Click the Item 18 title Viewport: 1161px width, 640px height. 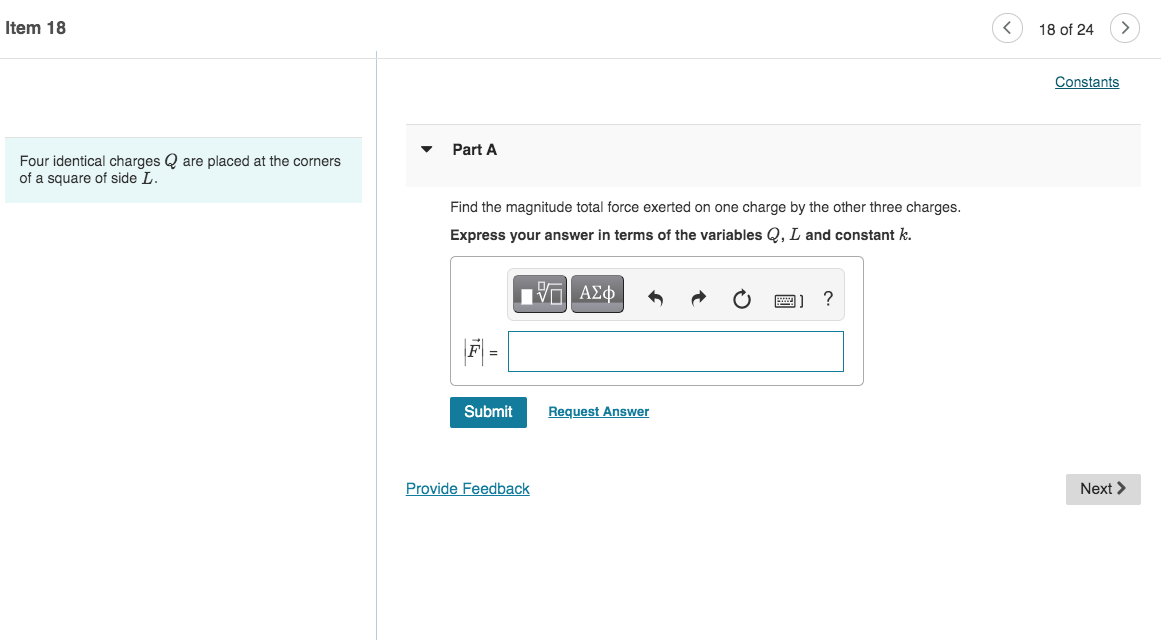click(35, 27)
